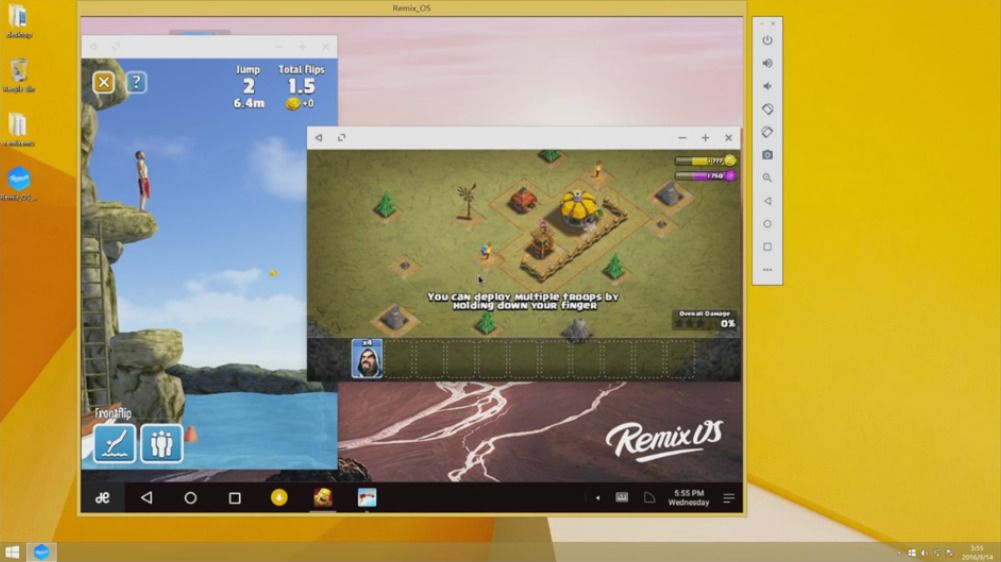Take a screenshot with sidebar camera icon
The image size is (1001, 562).
(767, 155)
